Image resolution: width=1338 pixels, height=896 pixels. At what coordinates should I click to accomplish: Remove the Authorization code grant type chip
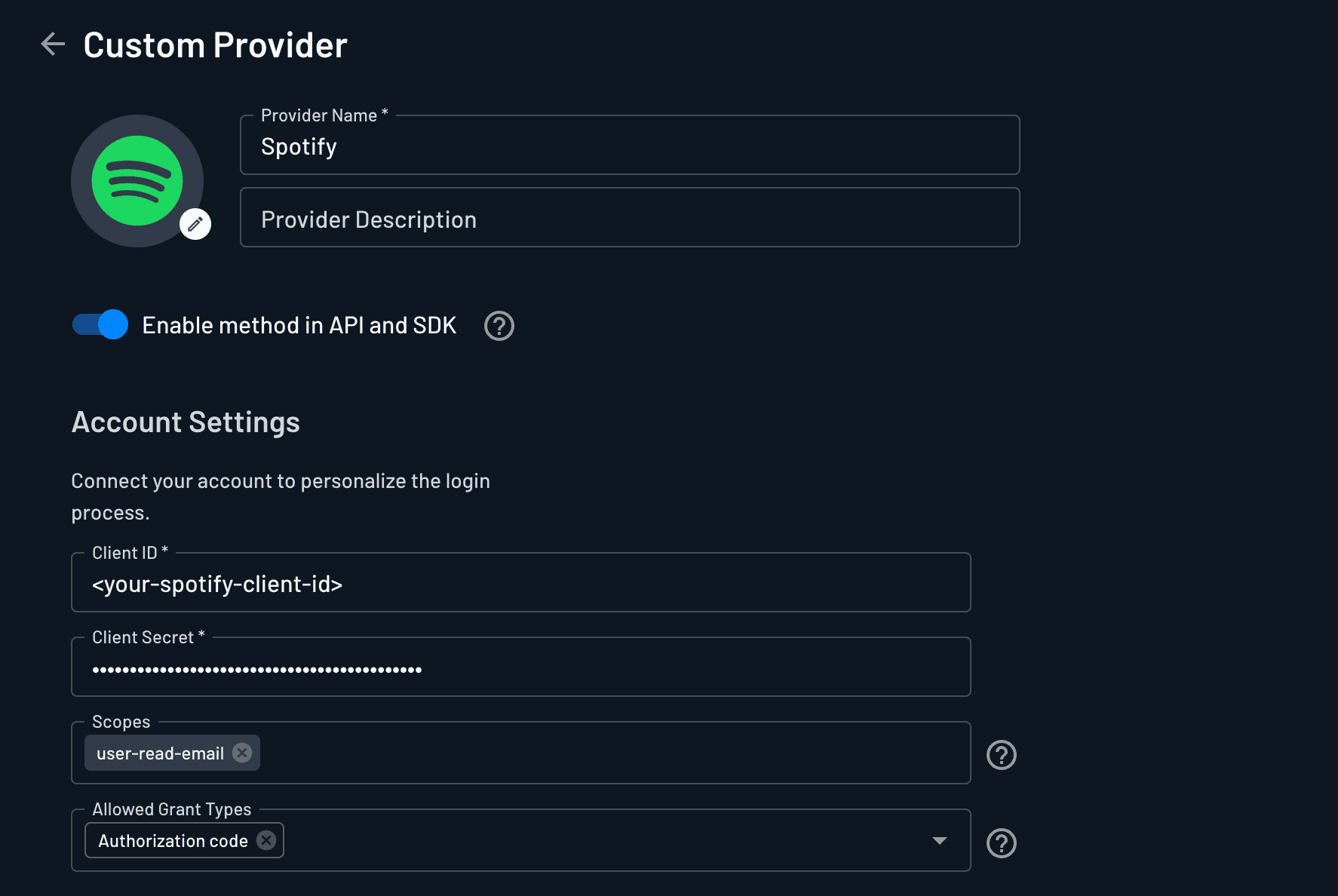265,840
